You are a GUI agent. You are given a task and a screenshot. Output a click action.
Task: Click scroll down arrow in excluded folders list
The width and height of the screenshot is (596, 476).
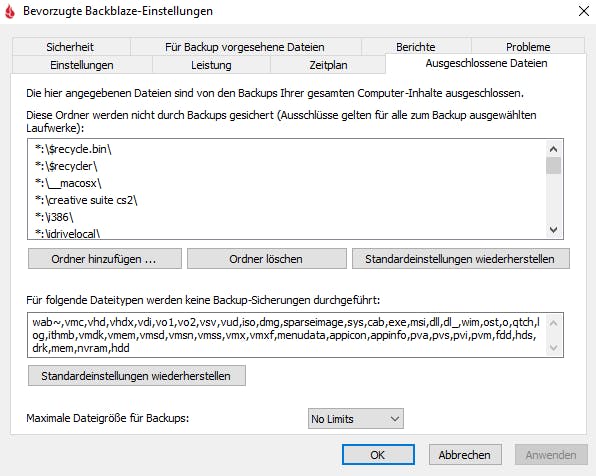(x=553, y=230)
